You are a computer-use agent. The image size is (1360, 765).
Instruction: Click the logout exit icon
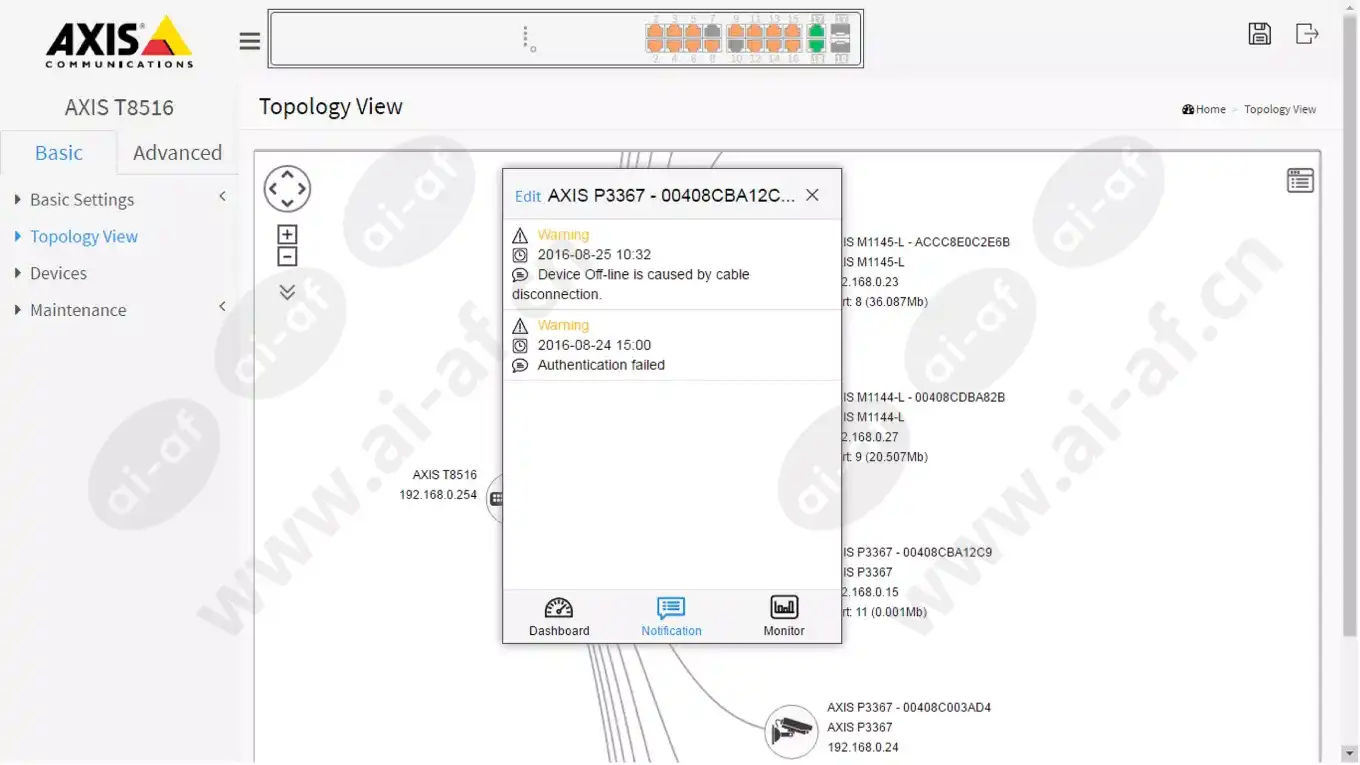[1307, 33]
